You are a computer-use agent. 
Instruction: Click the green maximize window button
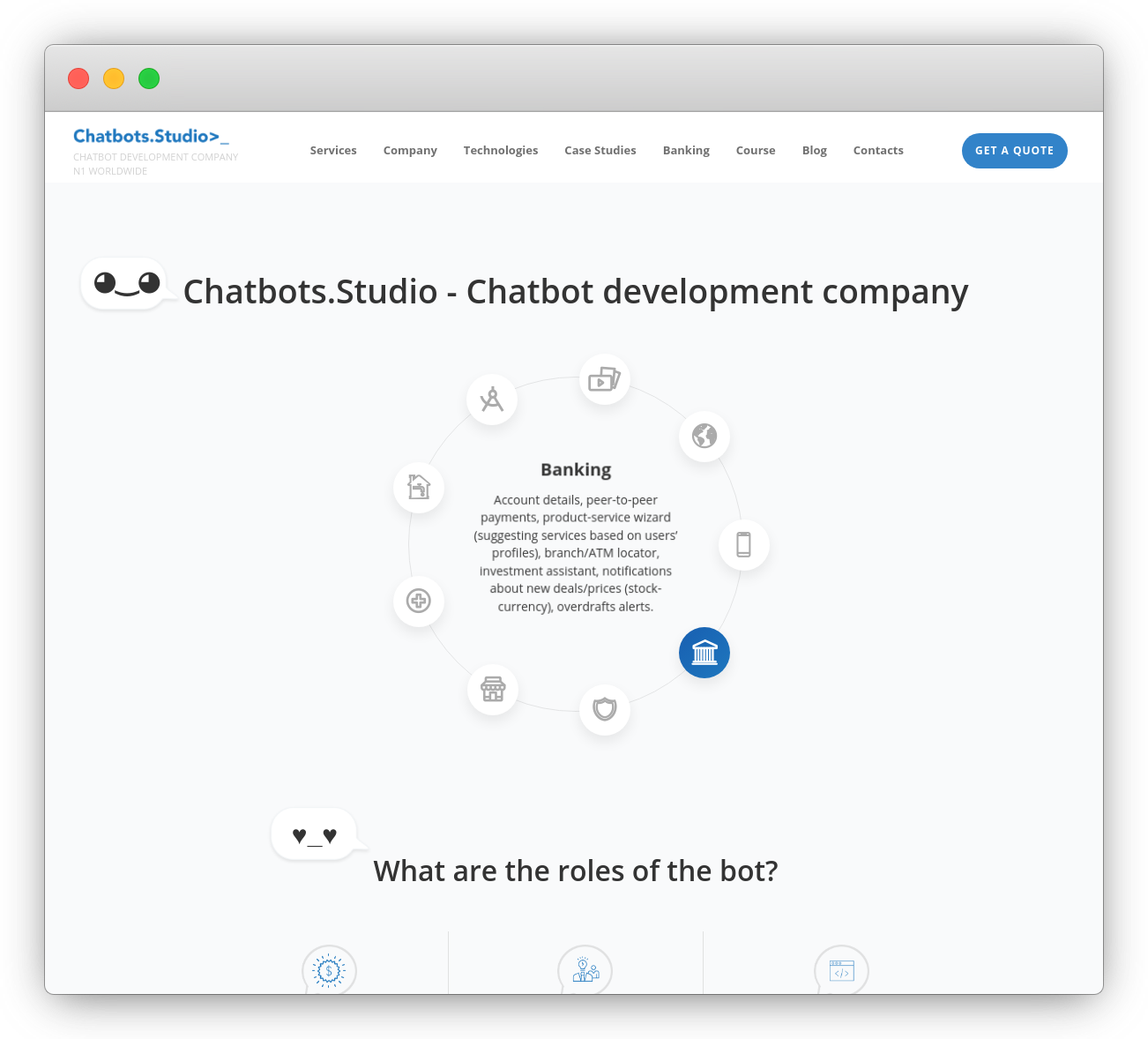[149, 78]
